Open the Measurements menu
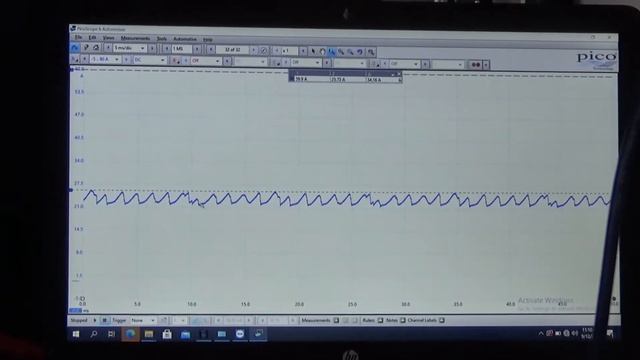The height and width of the screenshot is (360, 640). click(136, 38)
